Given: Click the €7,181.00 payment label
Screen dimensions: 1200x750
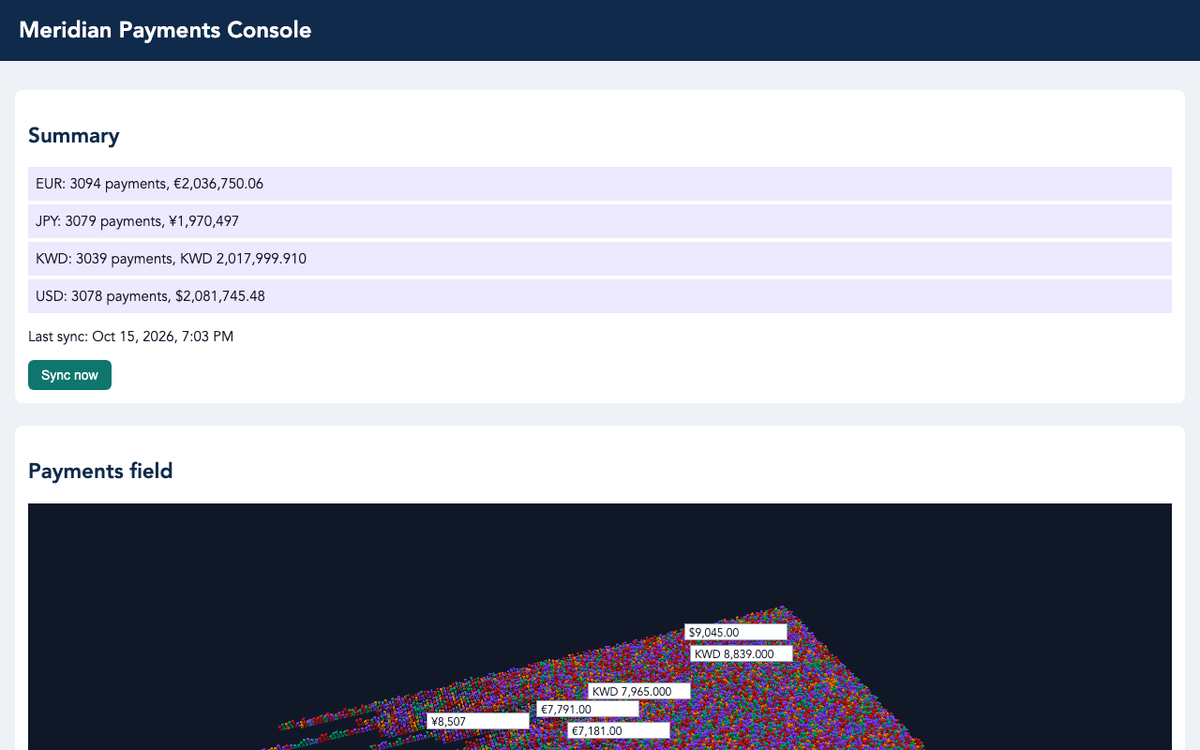Looking at the screenshot, I should pos(619,731).
